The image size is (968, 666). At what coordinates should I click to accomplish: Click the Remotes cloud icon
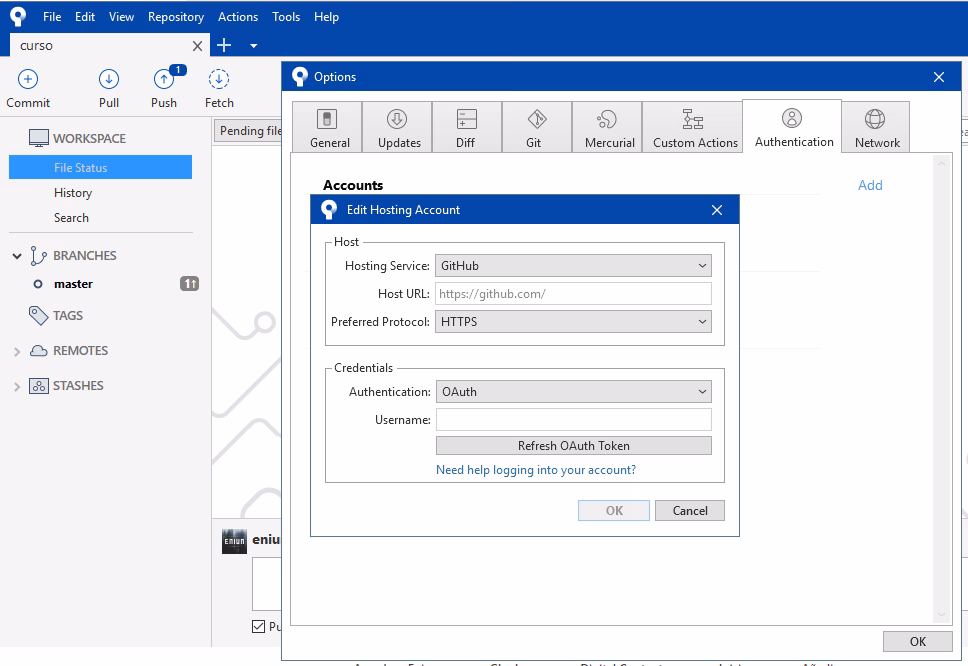(38, 351)
